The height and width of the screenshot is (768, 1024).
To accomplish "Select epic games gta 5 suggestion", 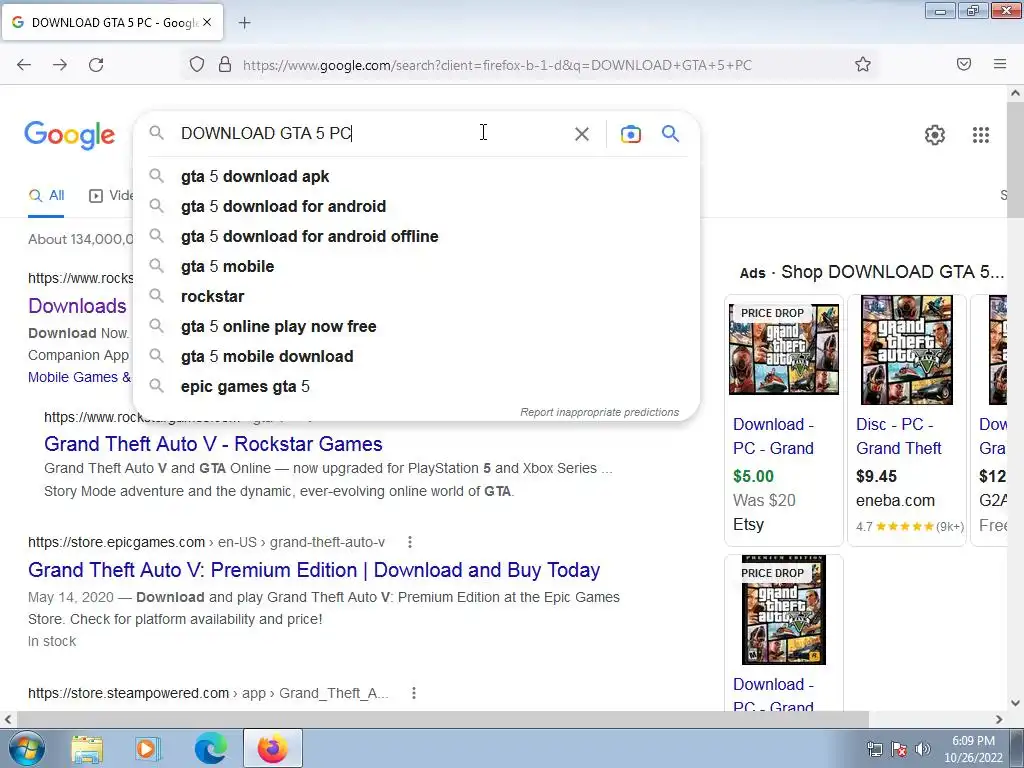I will [416, 387].
